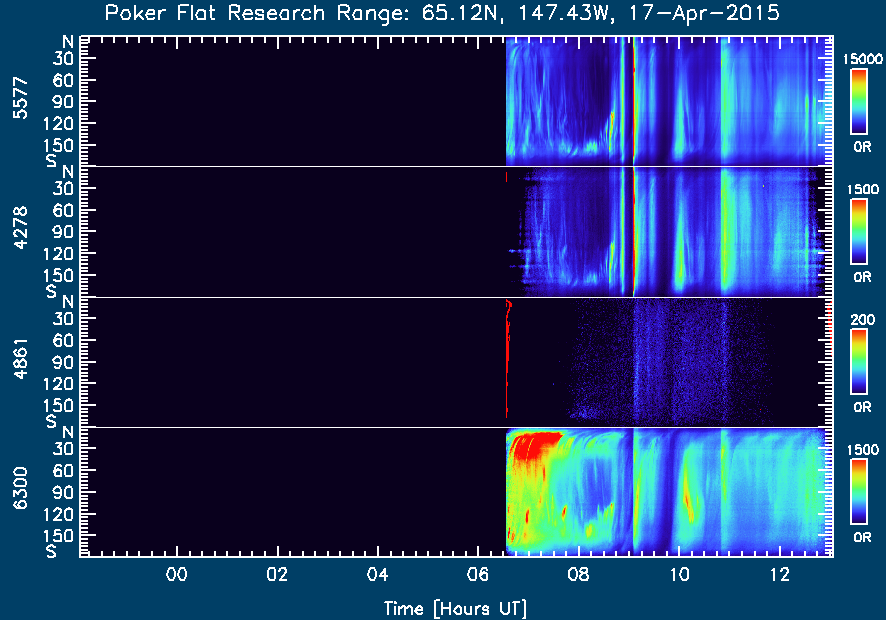Screen dimensions: 886x620
Task: Click the 1500 value above the 4278 color bar
Action: pos(862,189)
